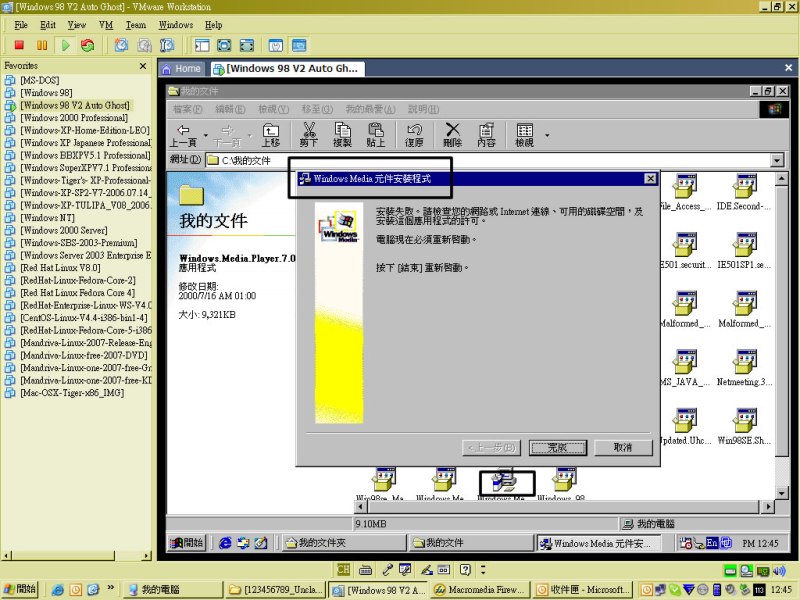Click the guest 開始 Start button
Viewport: 800px width, 600px height.
(x=187, y=543)
